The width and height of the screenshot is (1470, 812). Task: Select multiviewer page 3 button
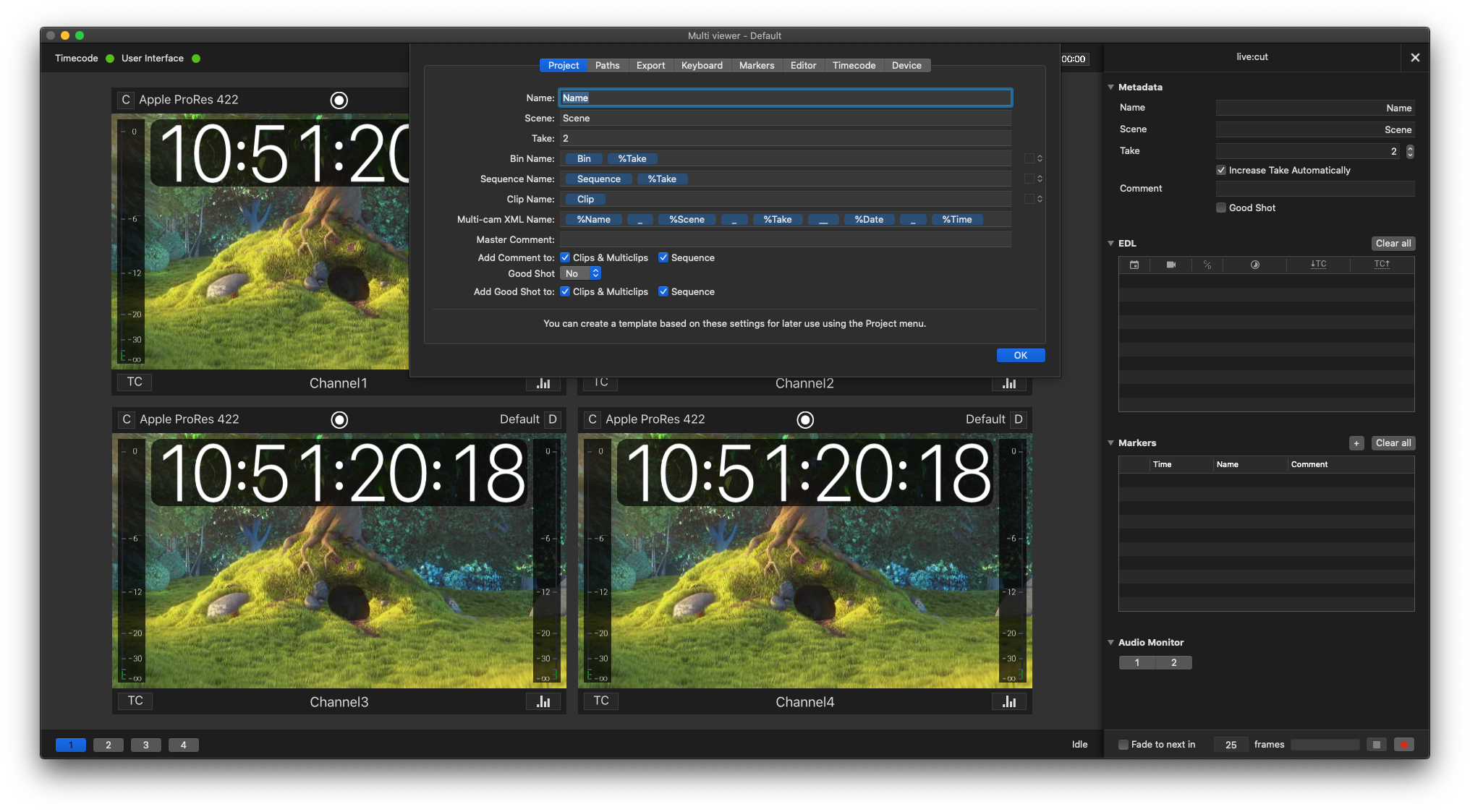point(146,745)
